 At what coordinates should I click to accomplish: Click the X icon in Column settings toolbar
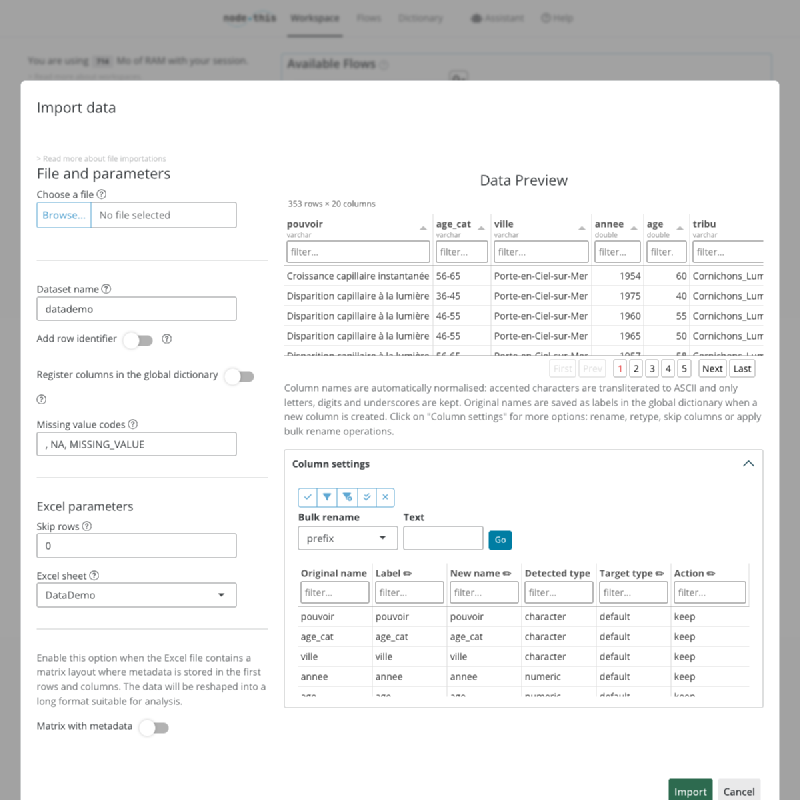click(x=385, y=497)
